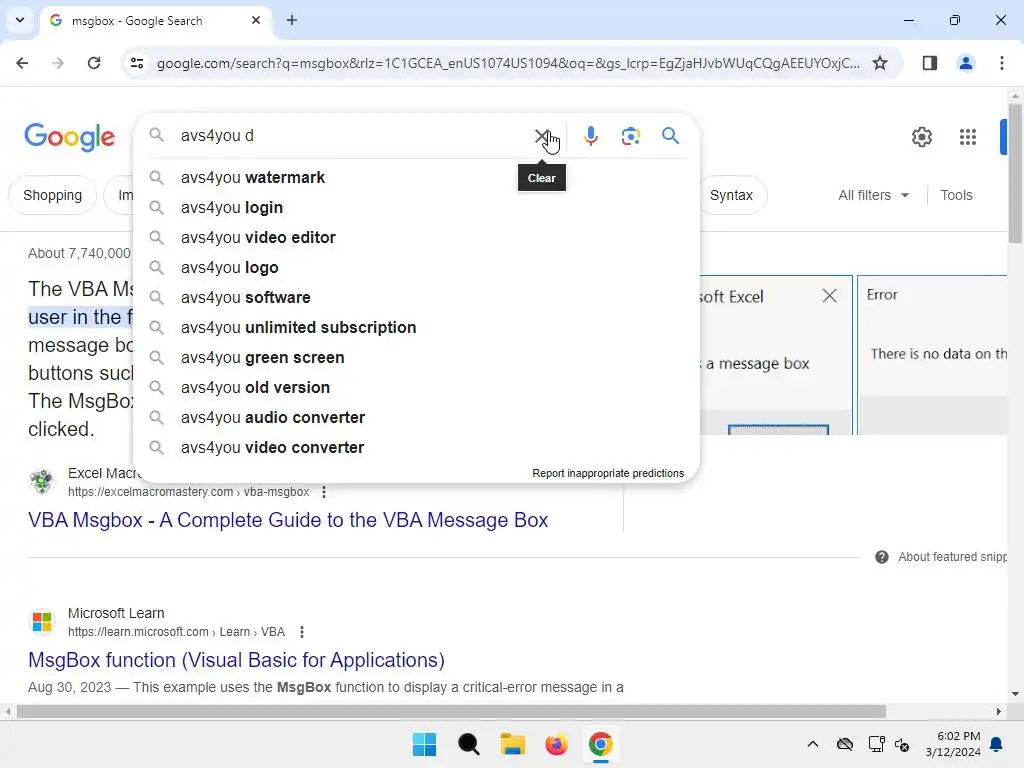Screen dimensions: 1024x768
Task: Click Report inappropriate predictions link
Action: click(608, 473)
